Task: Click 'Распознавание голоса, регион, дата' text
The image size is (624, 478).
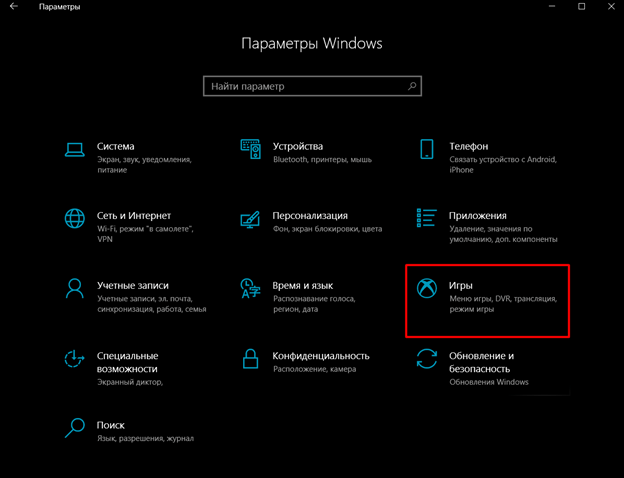Action: [314, 304]
